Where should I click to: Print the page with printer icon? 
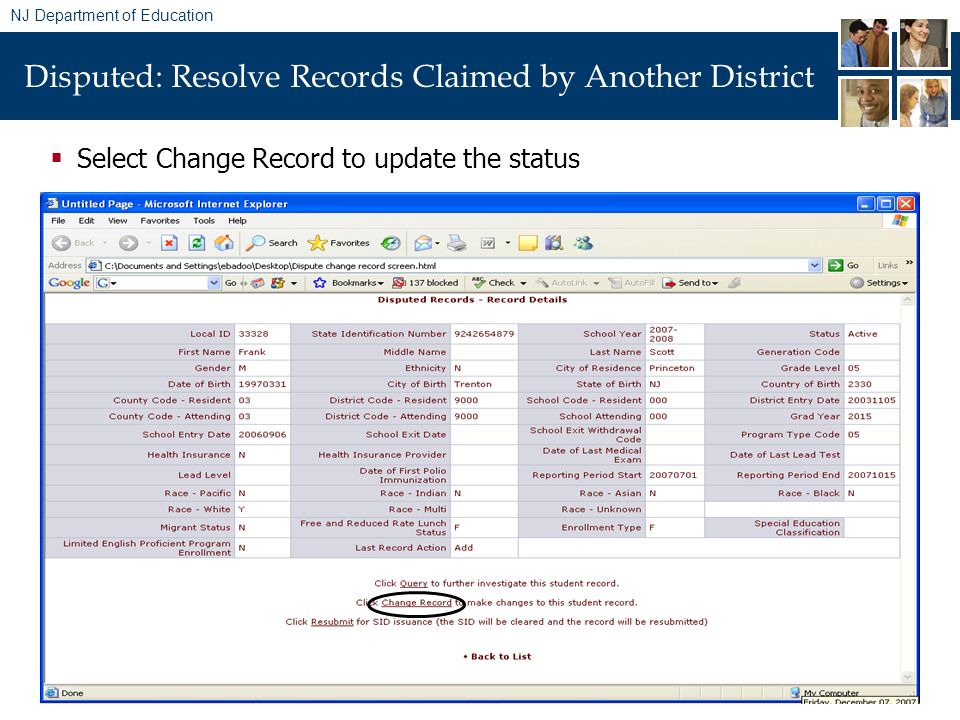456,243
